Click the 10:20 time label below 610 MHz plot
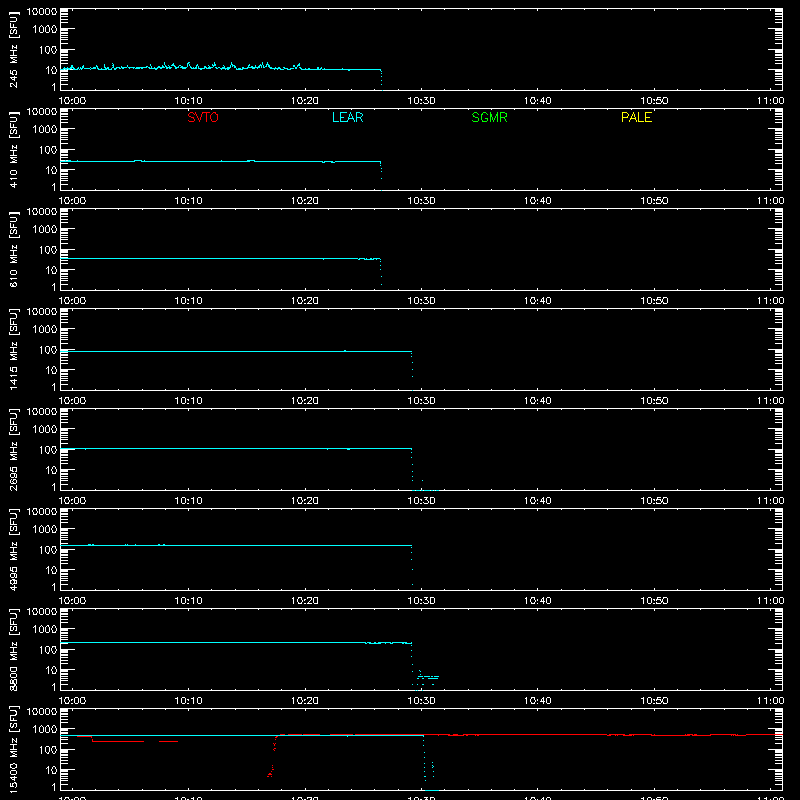This screenshot has width=800, height=800. tap(305, 301)
